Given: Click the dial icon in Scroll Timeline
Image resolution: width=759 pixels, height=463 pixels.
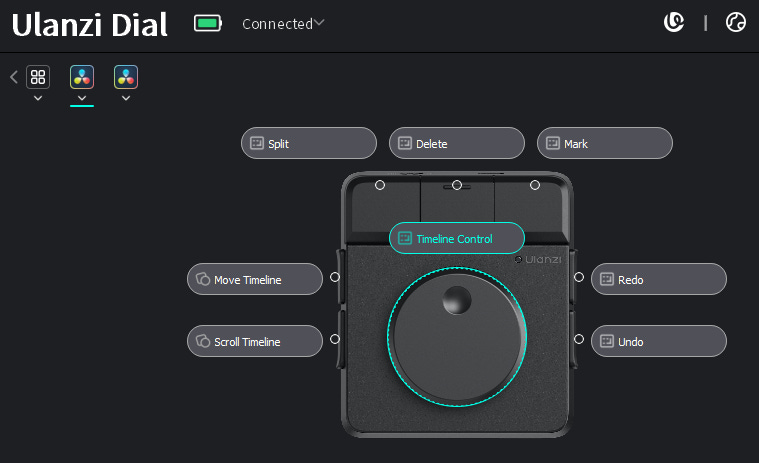Looking at the screenshot, I should pos(203,341).
